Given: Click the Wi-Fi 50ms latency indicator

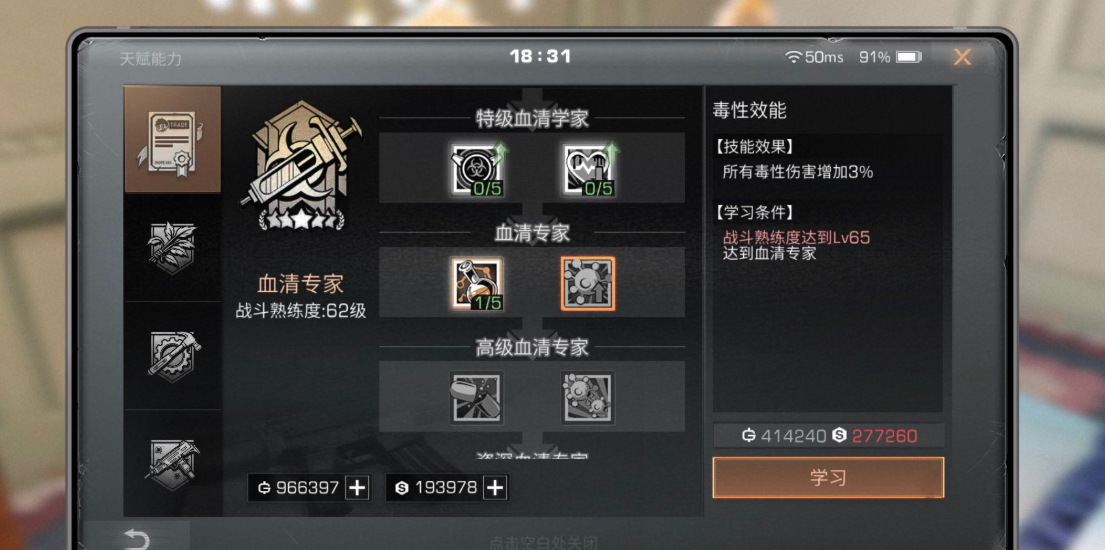Looking at the screenshot, I should coord(815,57).
